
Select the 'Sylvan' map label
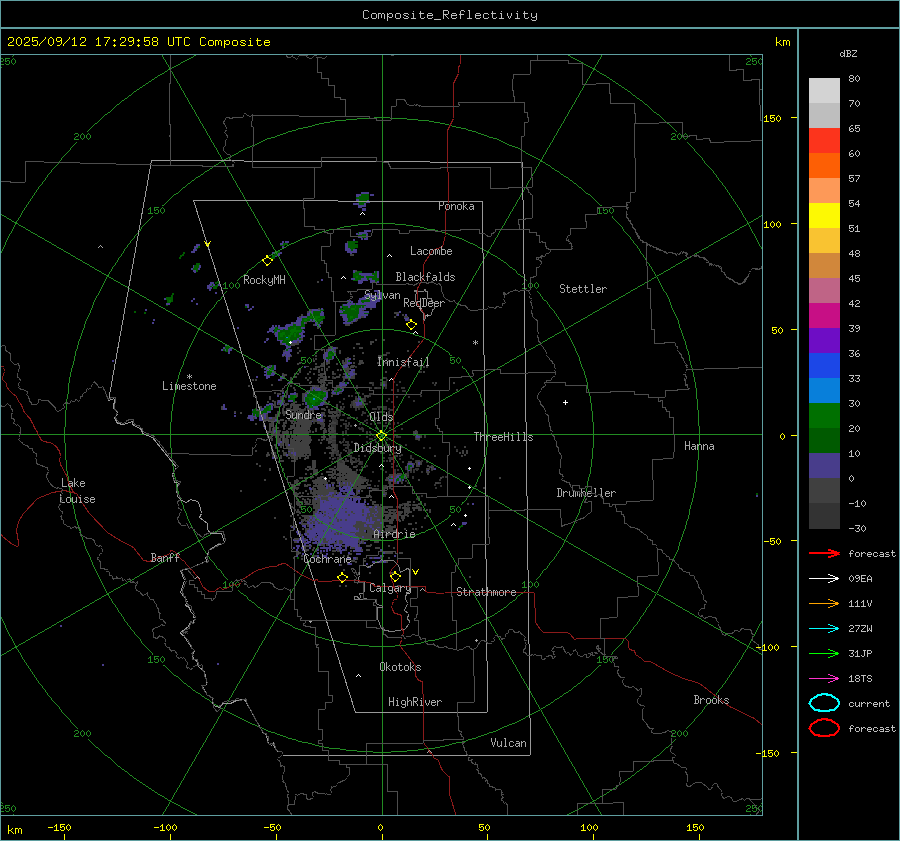click(x=382, y=295)
